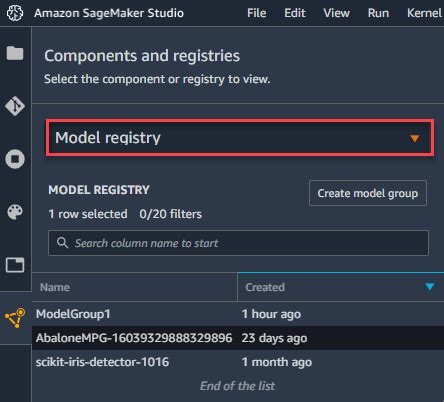The width and height of the screenshot is (444, 402).
Task: Open the View menu
Action: [x=337, y=13]
